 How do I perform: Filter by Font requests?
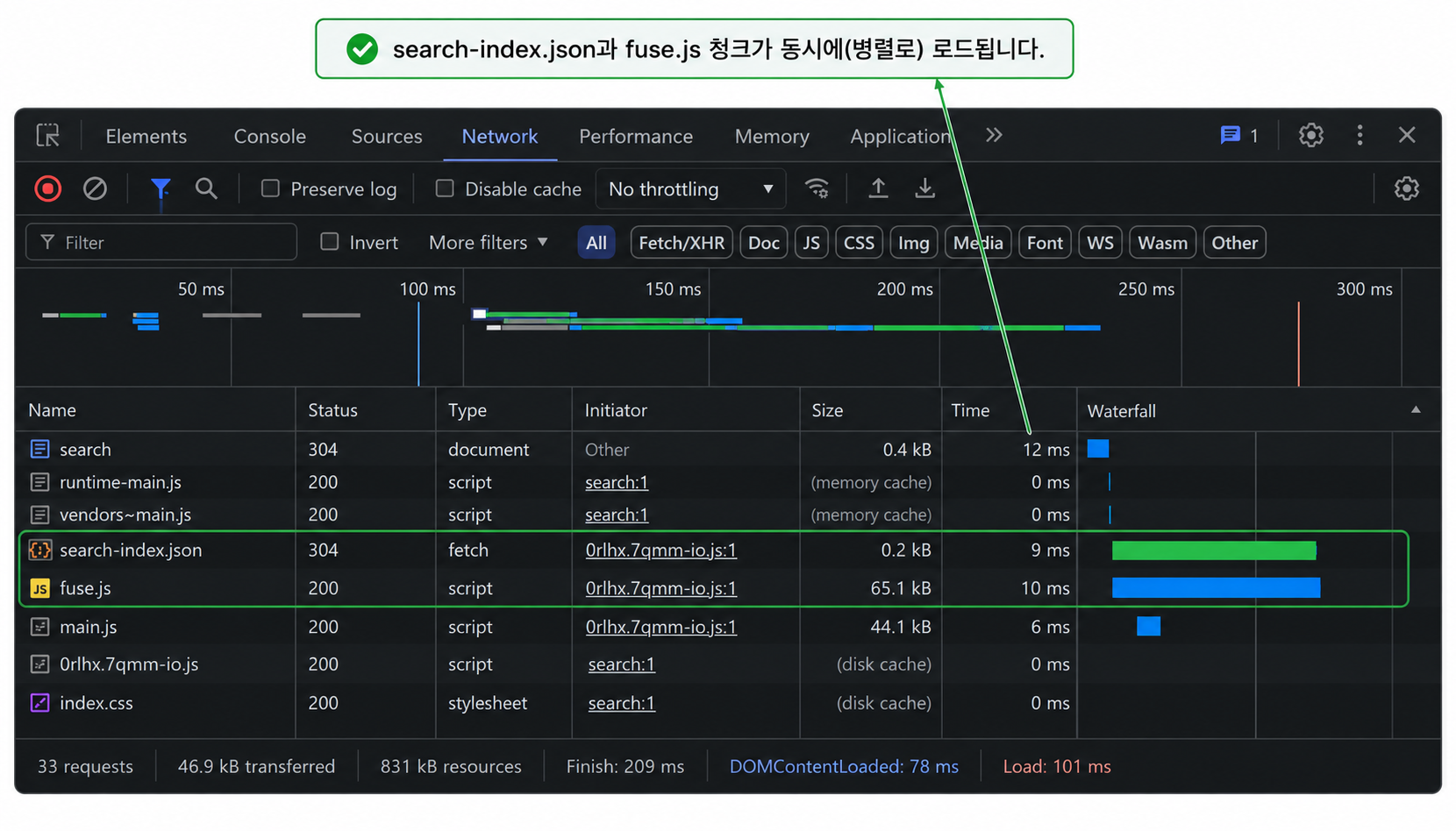pyautogui.click(x=1045, y=243)
